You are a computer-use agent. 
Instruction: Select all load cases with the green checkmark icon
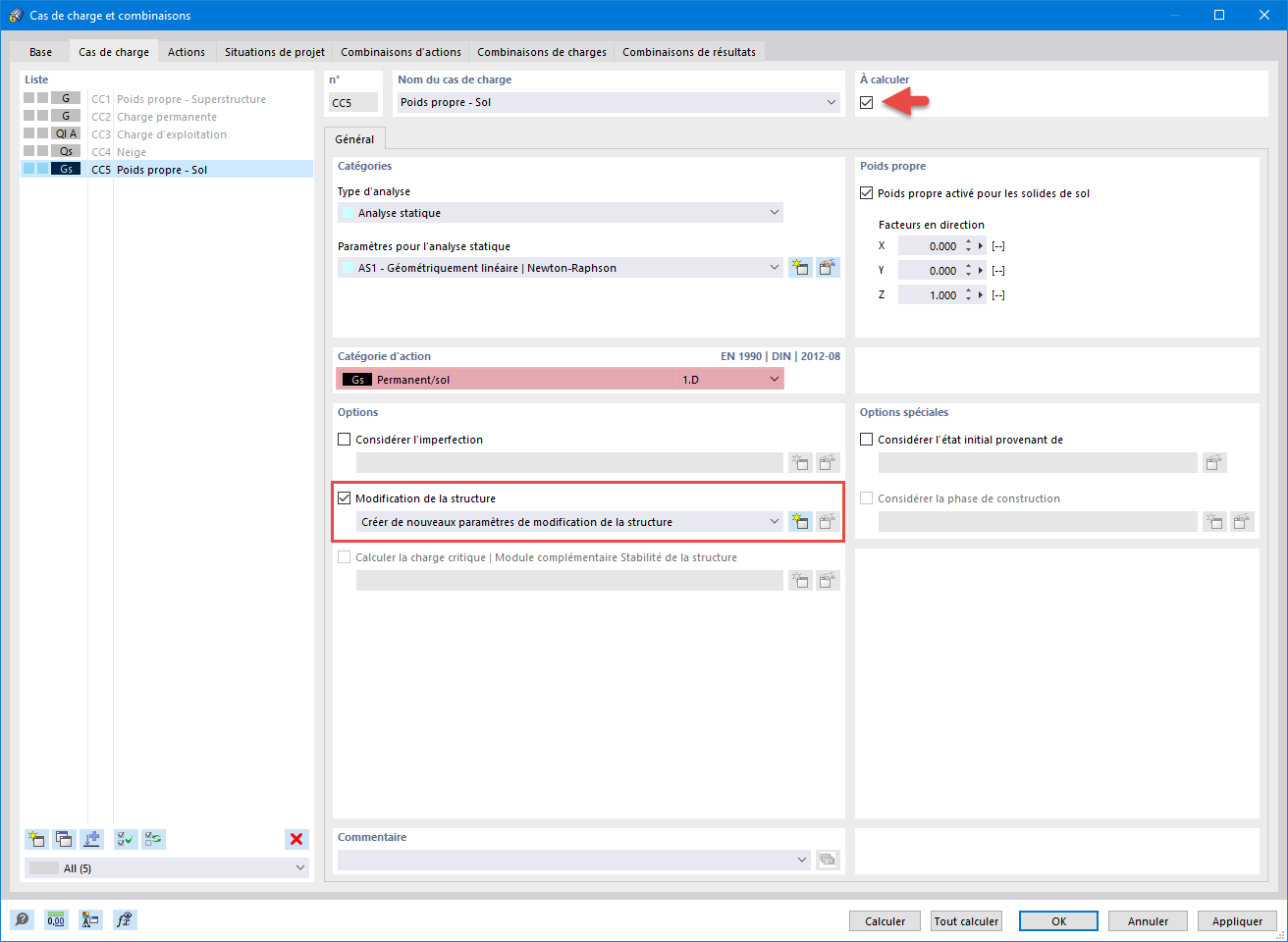tap(127, 839)
